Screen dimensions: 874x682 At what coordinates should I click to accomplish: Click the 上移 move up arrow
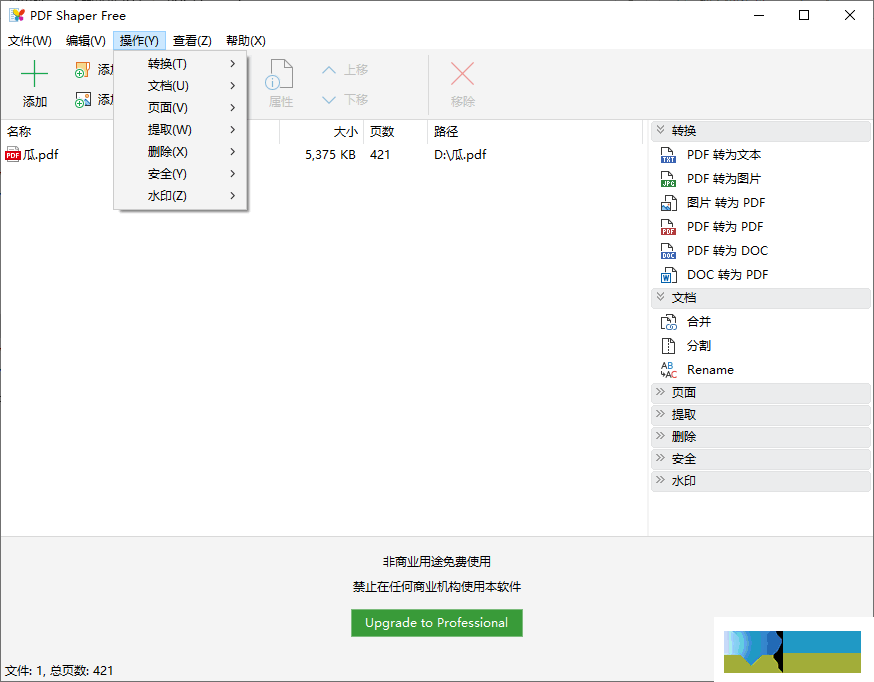(329, 70)
